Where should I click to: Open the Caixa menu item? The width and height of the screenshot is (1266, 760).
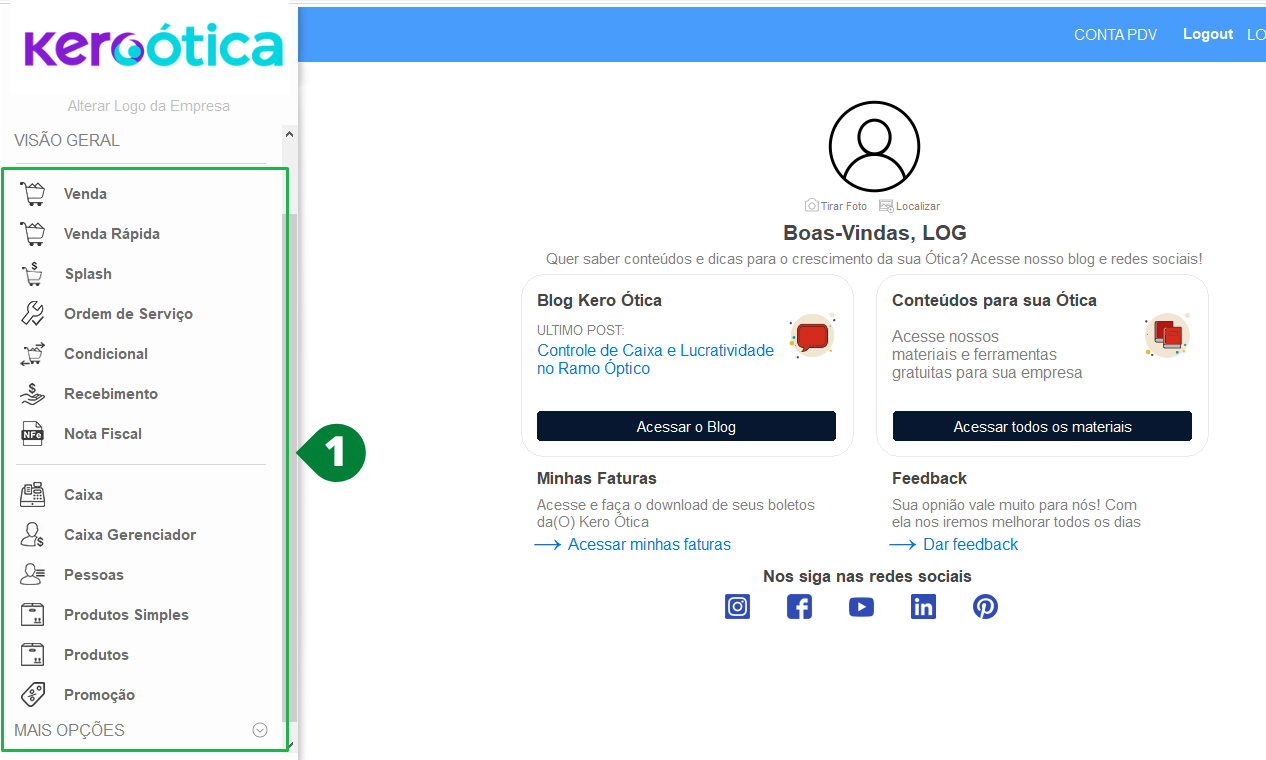tap(84, 494)
